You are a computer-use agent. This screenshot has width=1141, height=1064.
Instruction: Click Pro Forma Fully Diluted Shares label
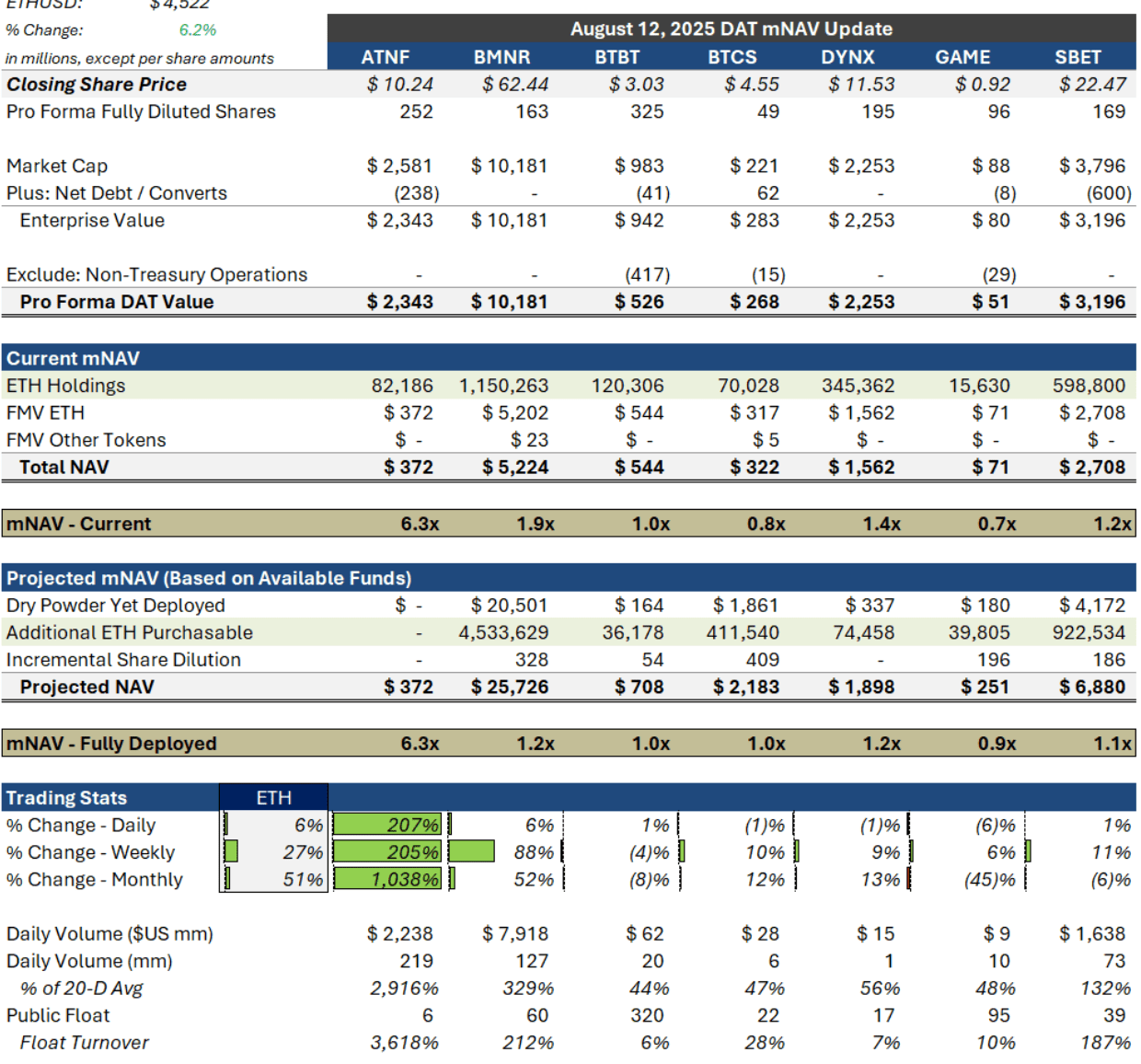[141, 111]
